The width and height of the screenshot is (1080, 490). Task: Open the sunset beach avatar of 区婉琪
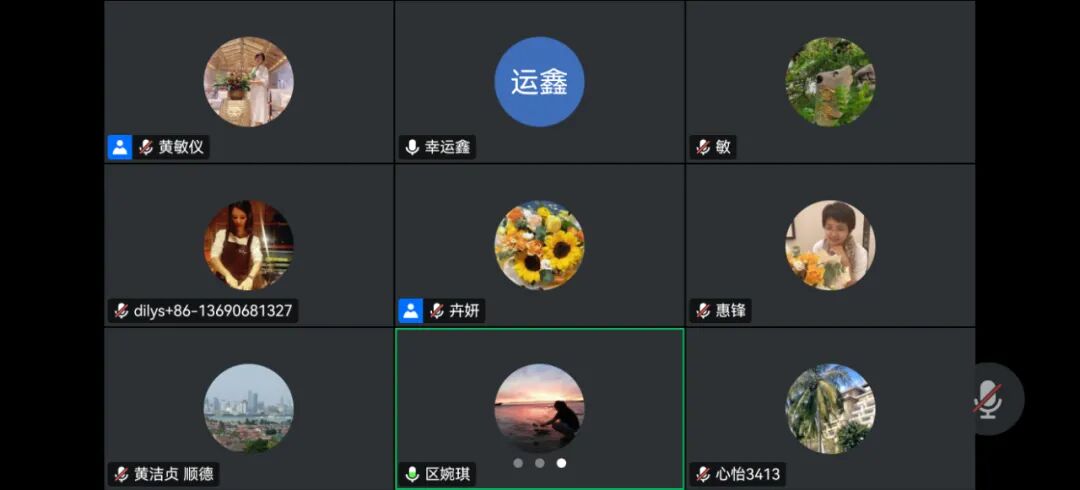point(539,409)
